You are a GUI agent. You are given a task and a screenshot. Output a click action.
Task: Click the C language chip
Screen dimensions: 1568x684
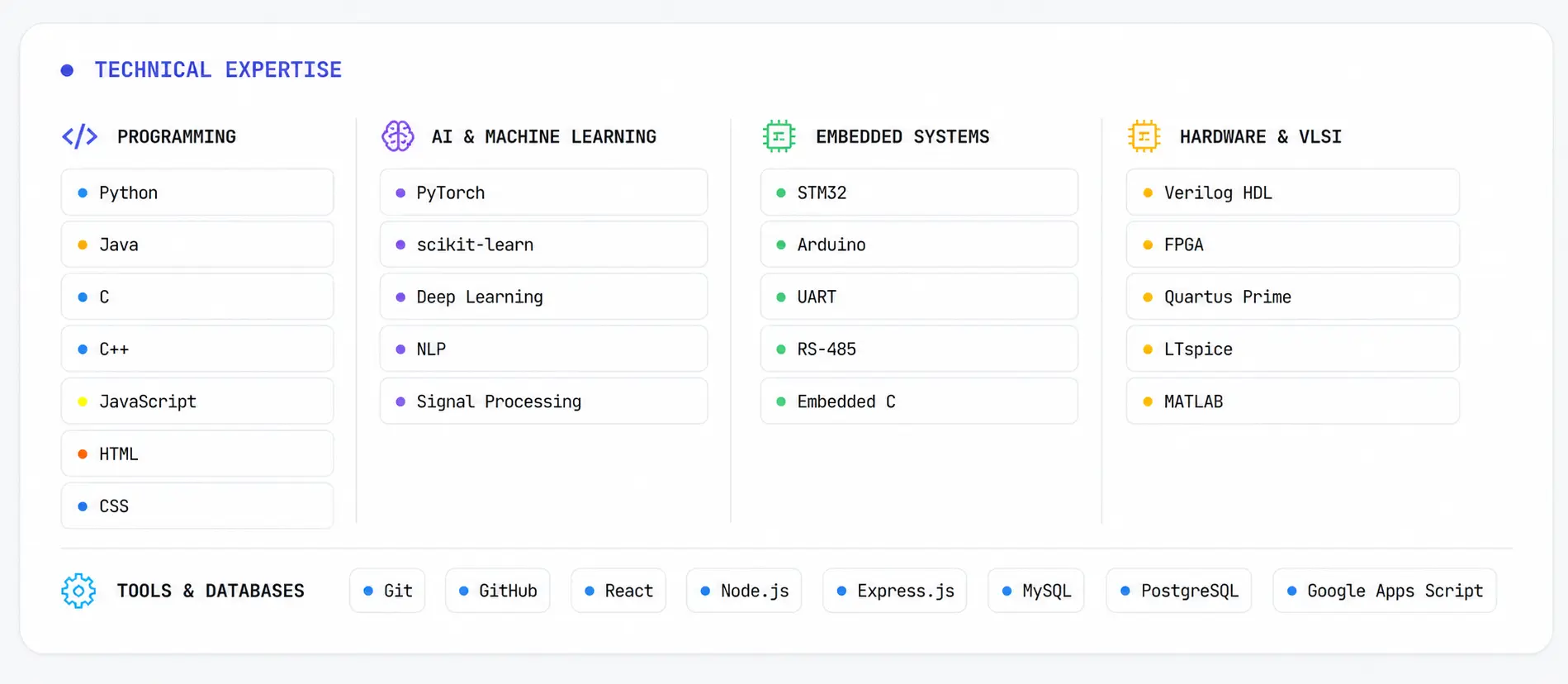[197, 297]
